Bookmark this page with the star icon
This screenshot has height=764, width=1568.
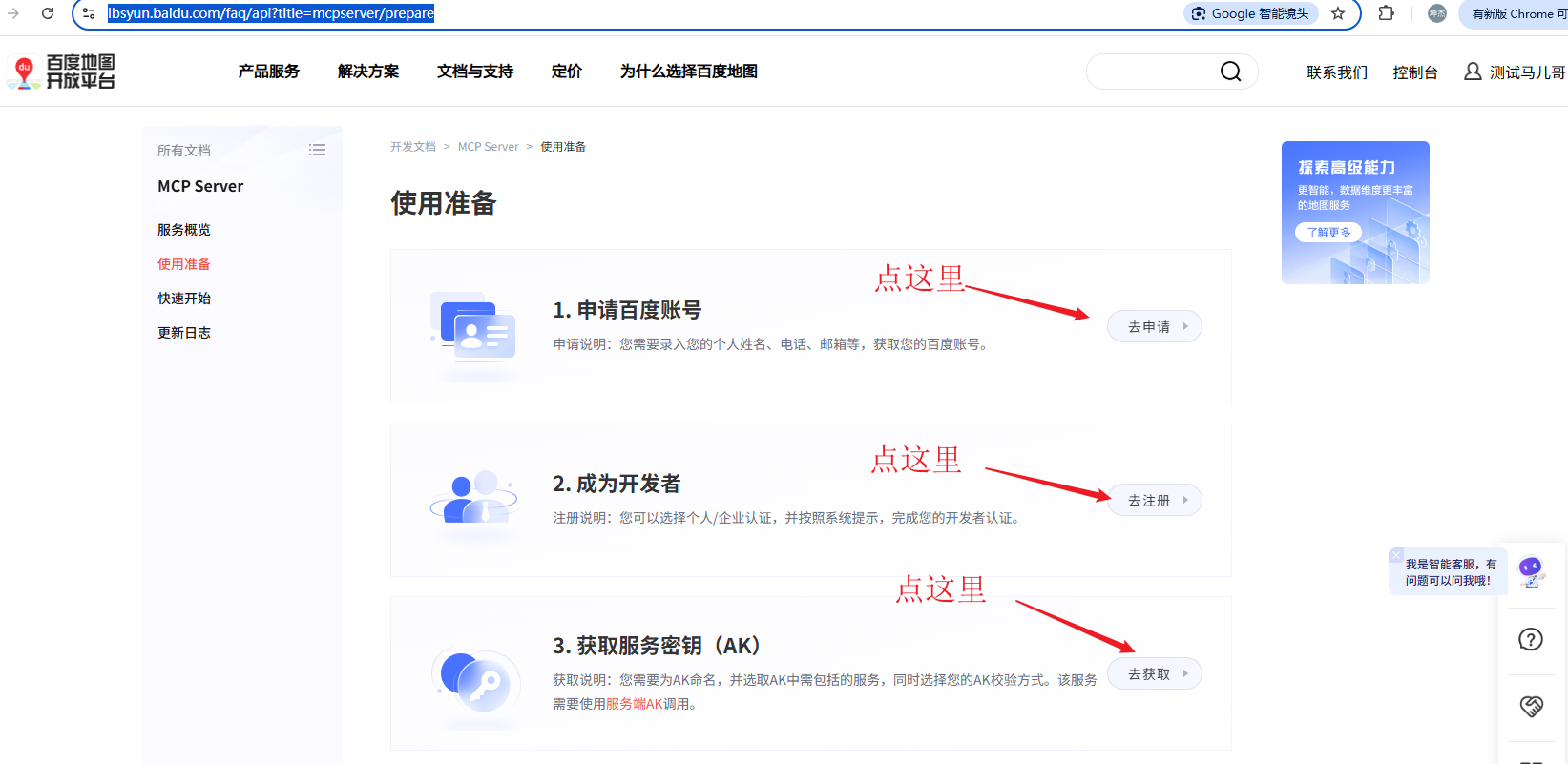point(1338,13)
